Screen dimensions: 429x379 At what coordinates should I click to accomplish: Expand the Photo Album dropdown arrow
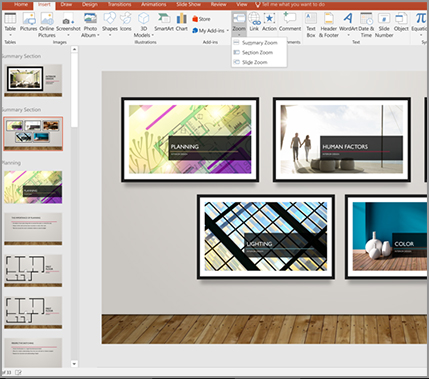98,35
